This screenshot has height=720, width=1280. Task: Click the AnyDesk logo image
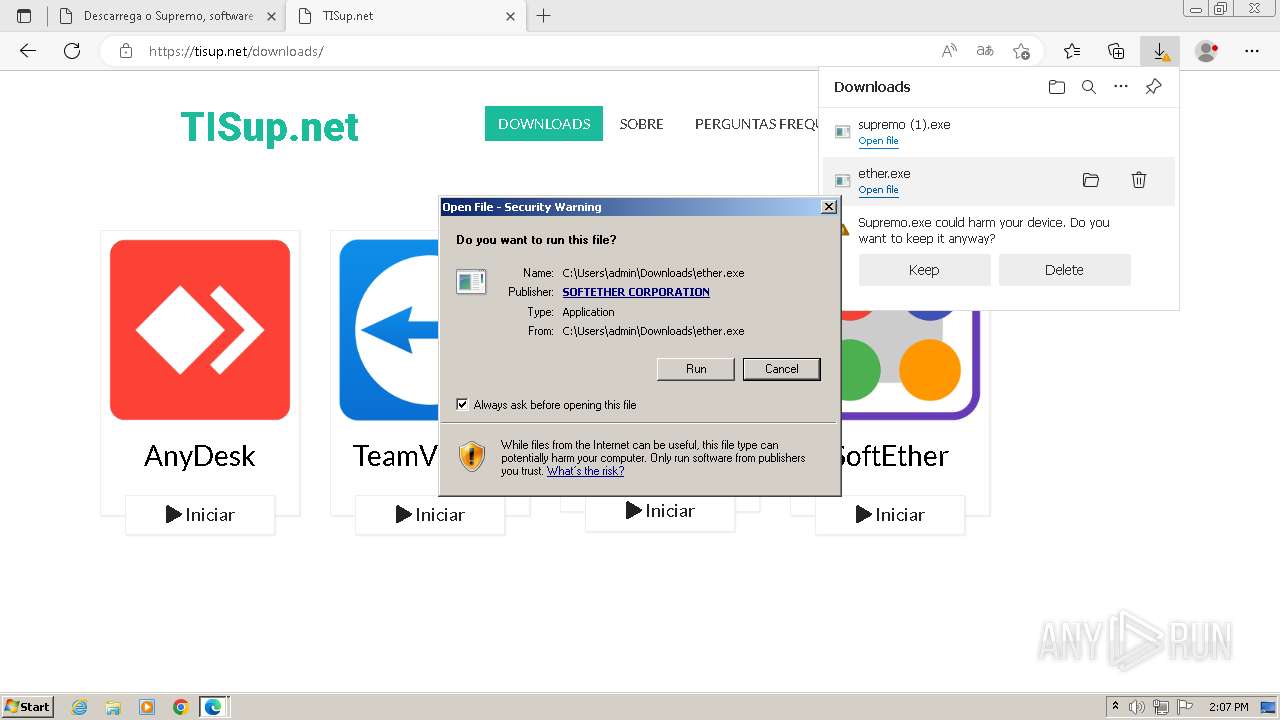200,330
